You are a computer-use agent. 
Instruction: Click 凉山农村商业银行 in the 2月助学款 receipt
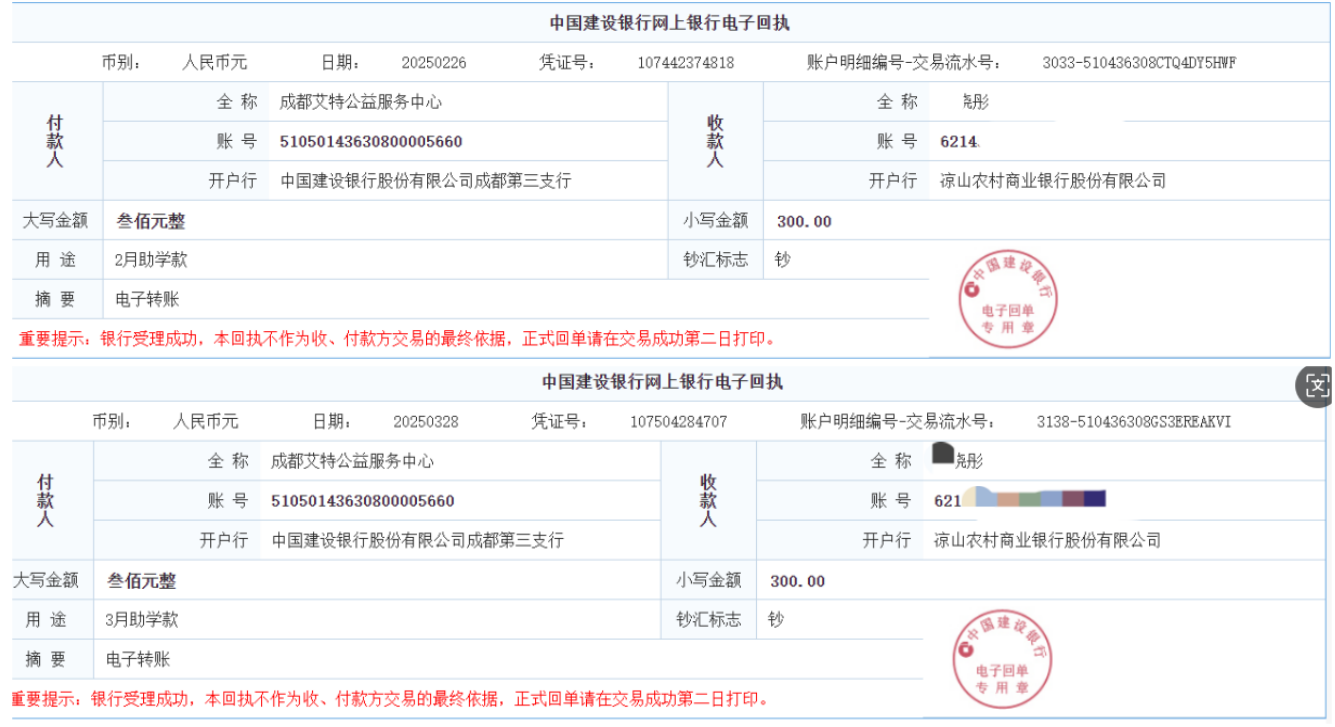click(x=1053, y=181)
